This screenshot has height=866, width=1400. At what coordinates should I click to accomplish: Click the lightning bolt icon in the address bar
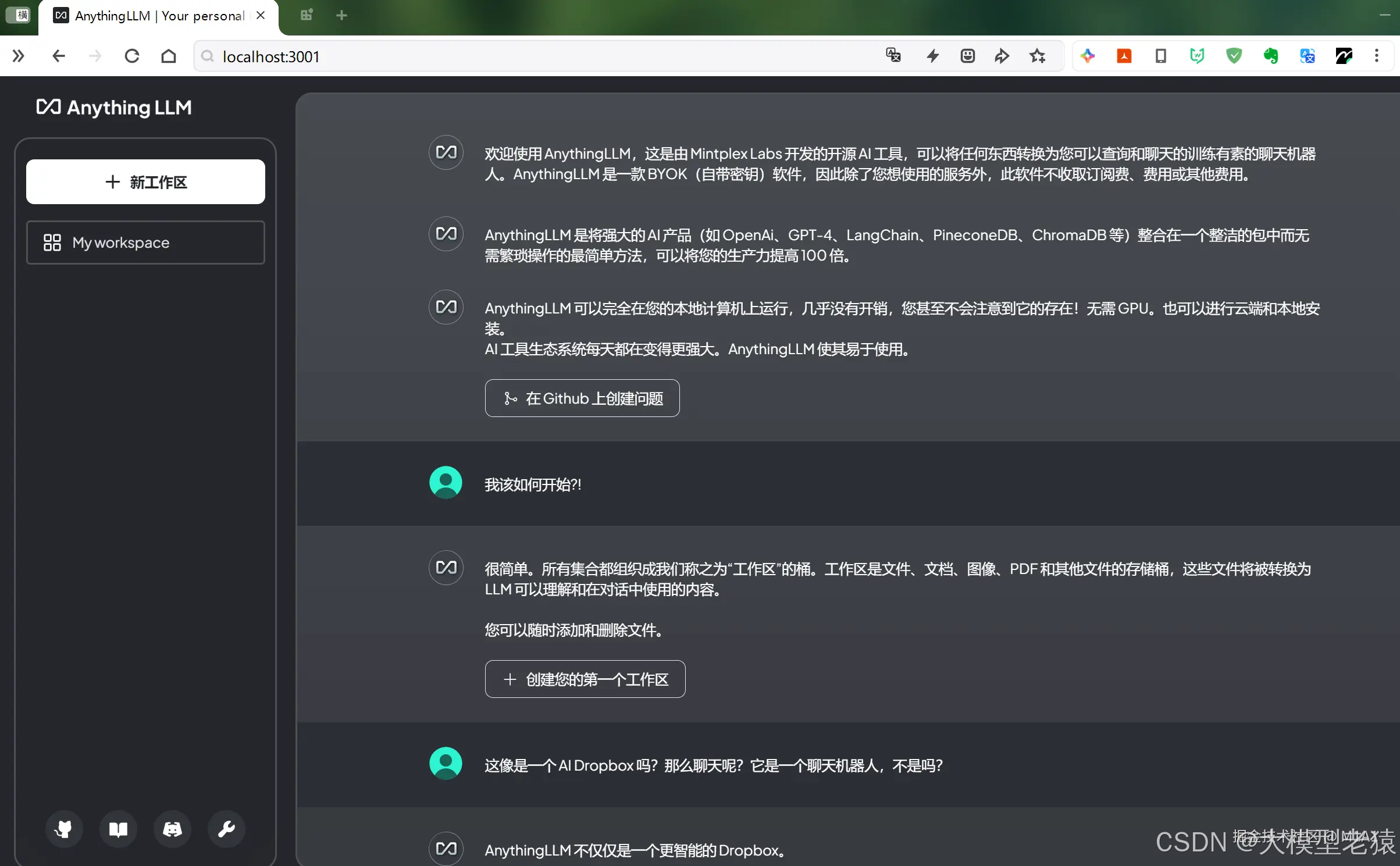(x=932, y=56)
